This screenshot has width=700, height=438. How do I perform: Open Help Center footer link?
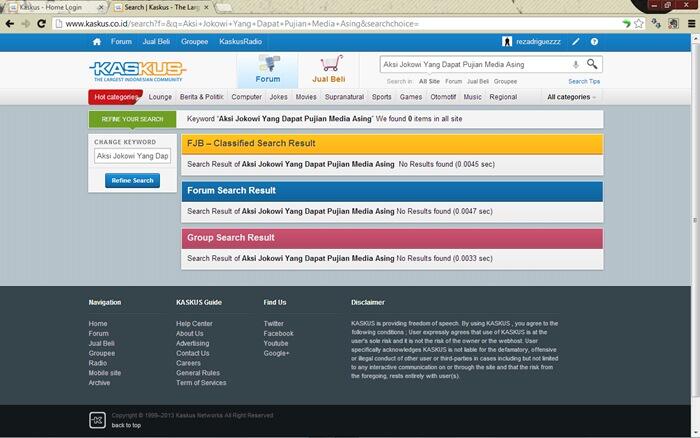[x=194, y=324]
